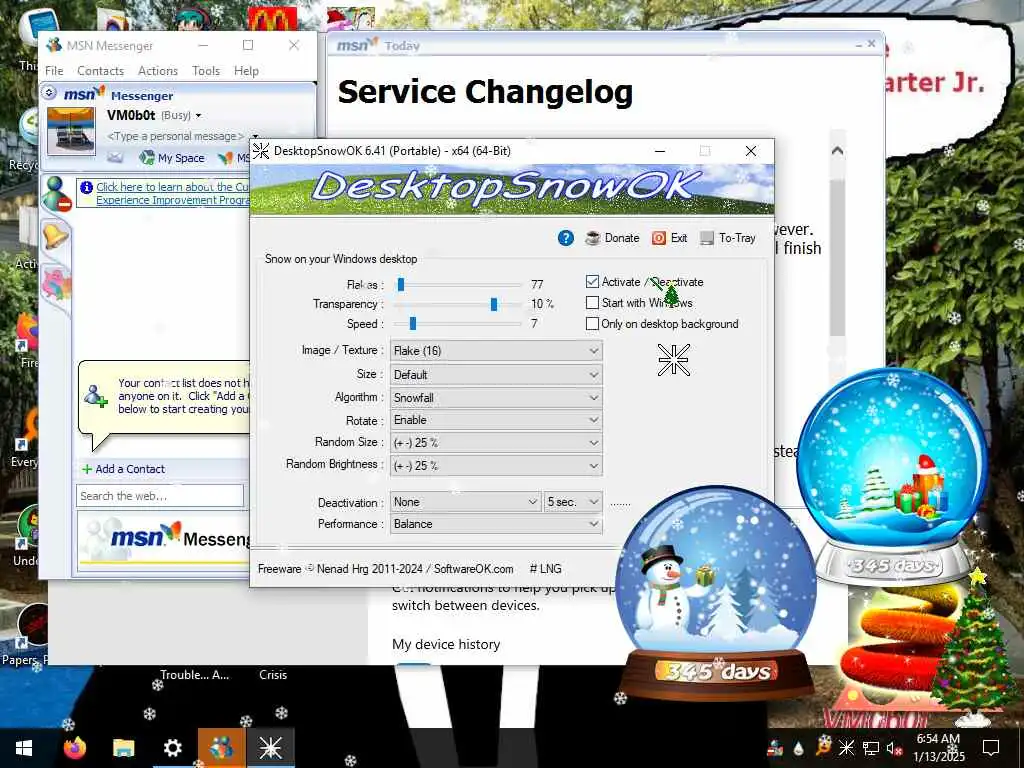Click the snowflake icon in the system tray
This screenshot has width=1024, height=768.
846,748
